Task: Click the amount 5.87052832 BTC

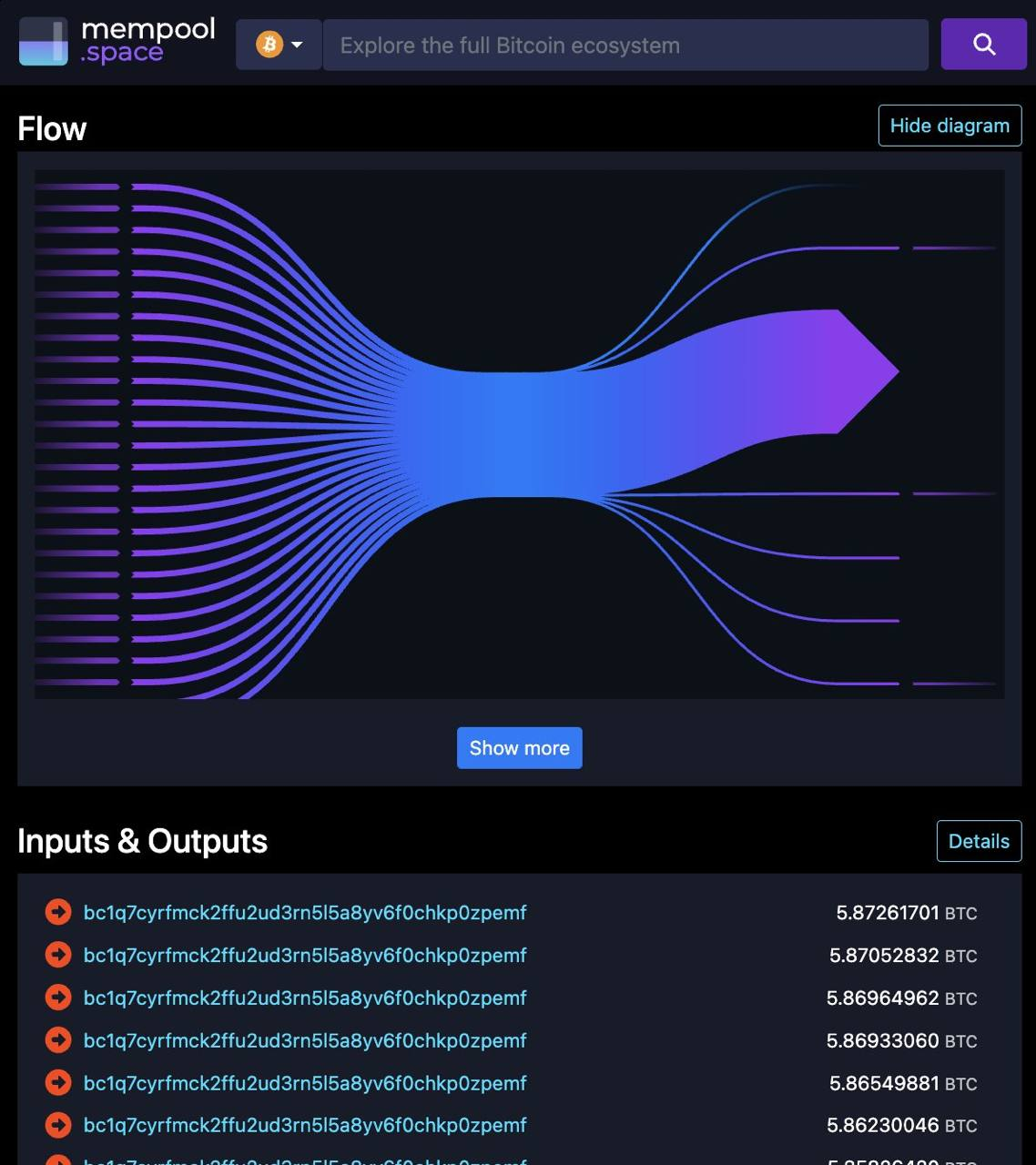Action: (x=902, y=956)
